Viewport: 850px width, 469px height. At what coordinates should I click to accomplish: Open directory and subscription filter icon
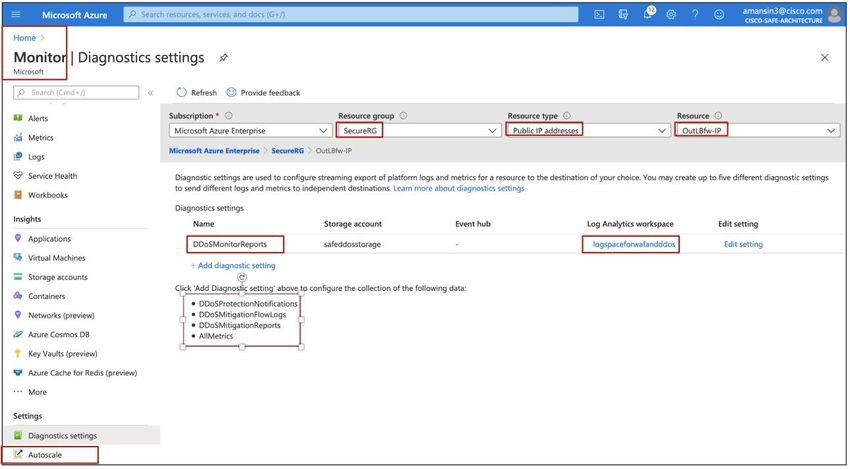click(x=623, y=15)
